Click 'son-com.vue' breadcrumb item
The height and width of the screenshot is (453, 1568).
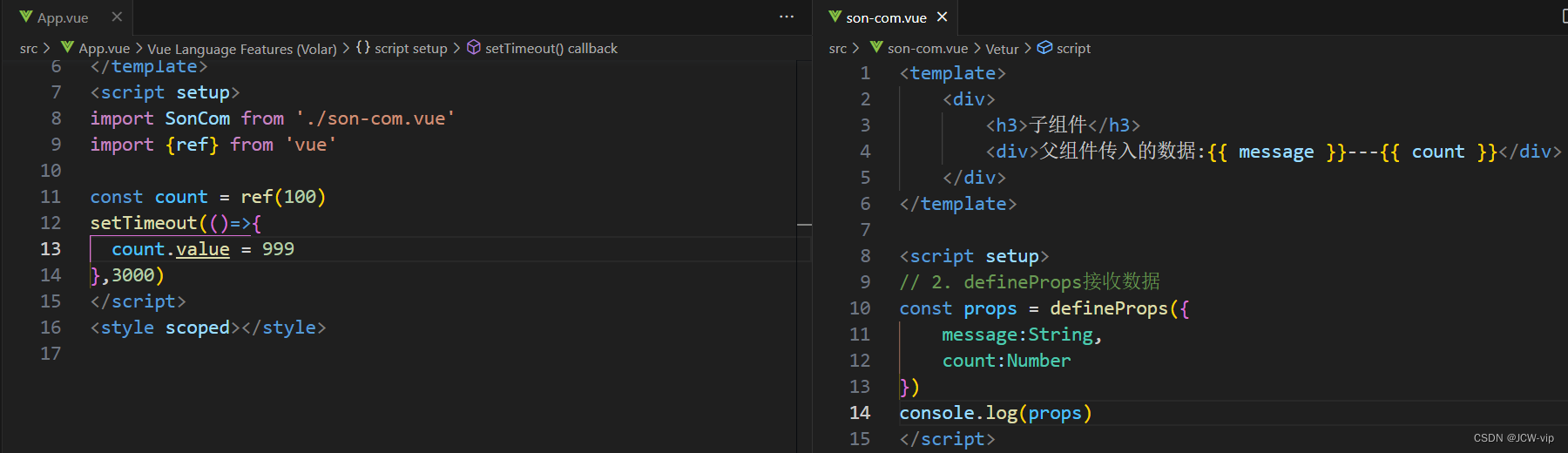click(x=928, y=49)
